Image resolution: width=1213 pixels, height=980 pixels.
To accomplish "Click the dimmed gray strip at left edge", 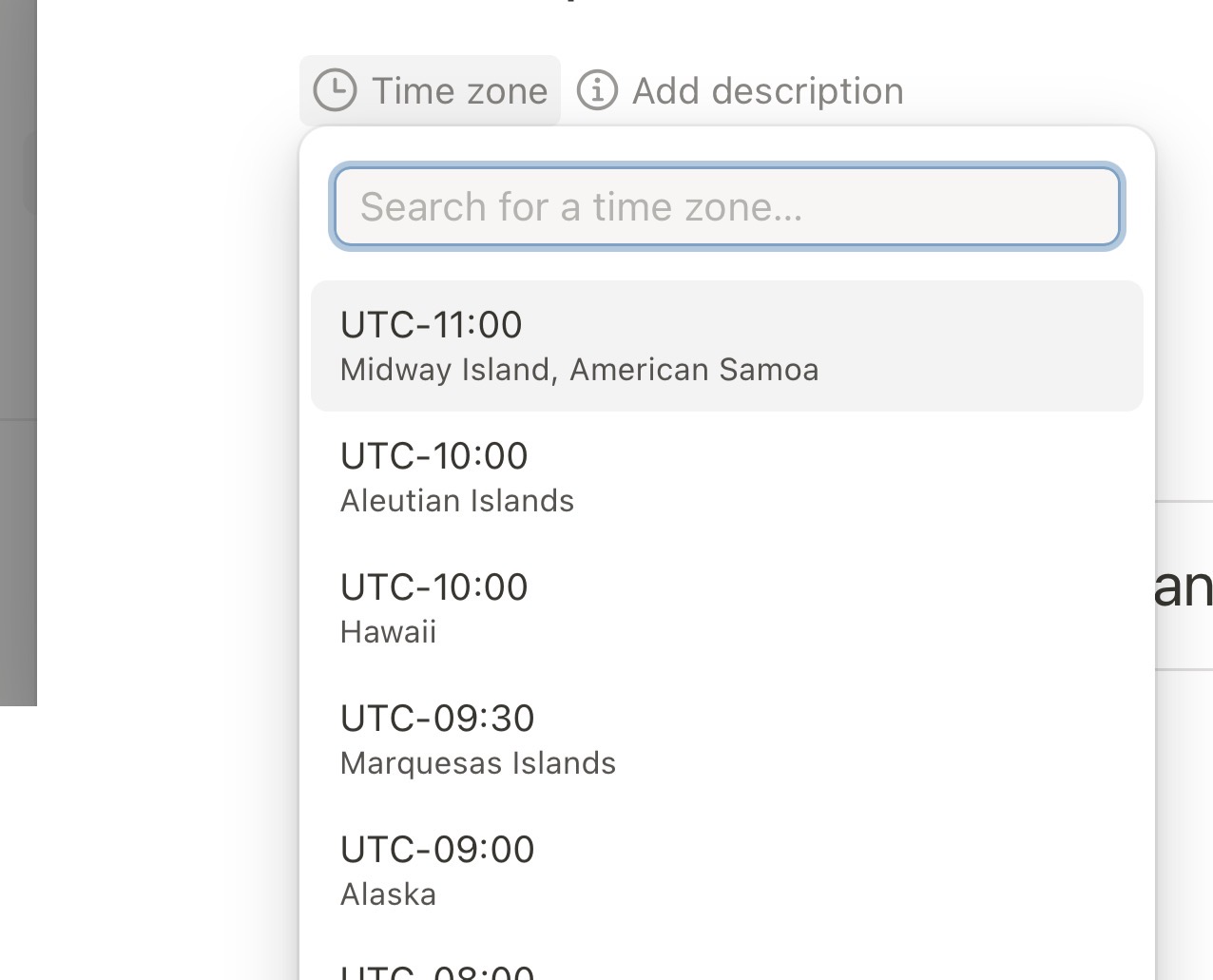I will click(x=17, y=380).
